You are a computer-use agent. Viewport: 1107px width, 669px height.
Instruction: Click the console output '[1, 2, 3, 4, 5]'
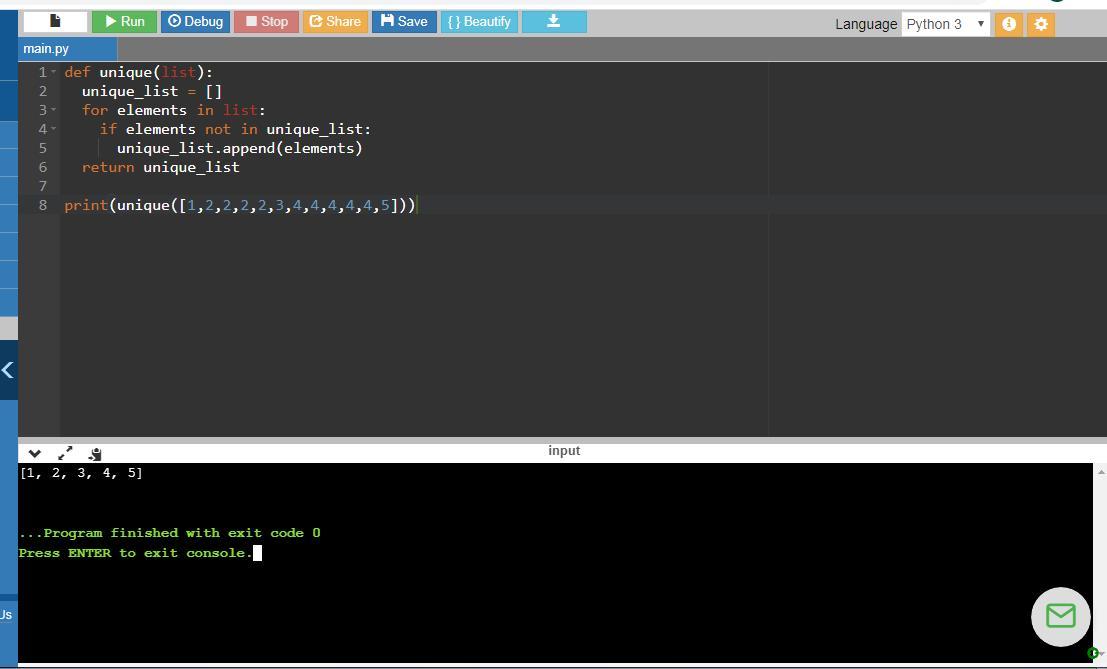[x=81, y=473]
